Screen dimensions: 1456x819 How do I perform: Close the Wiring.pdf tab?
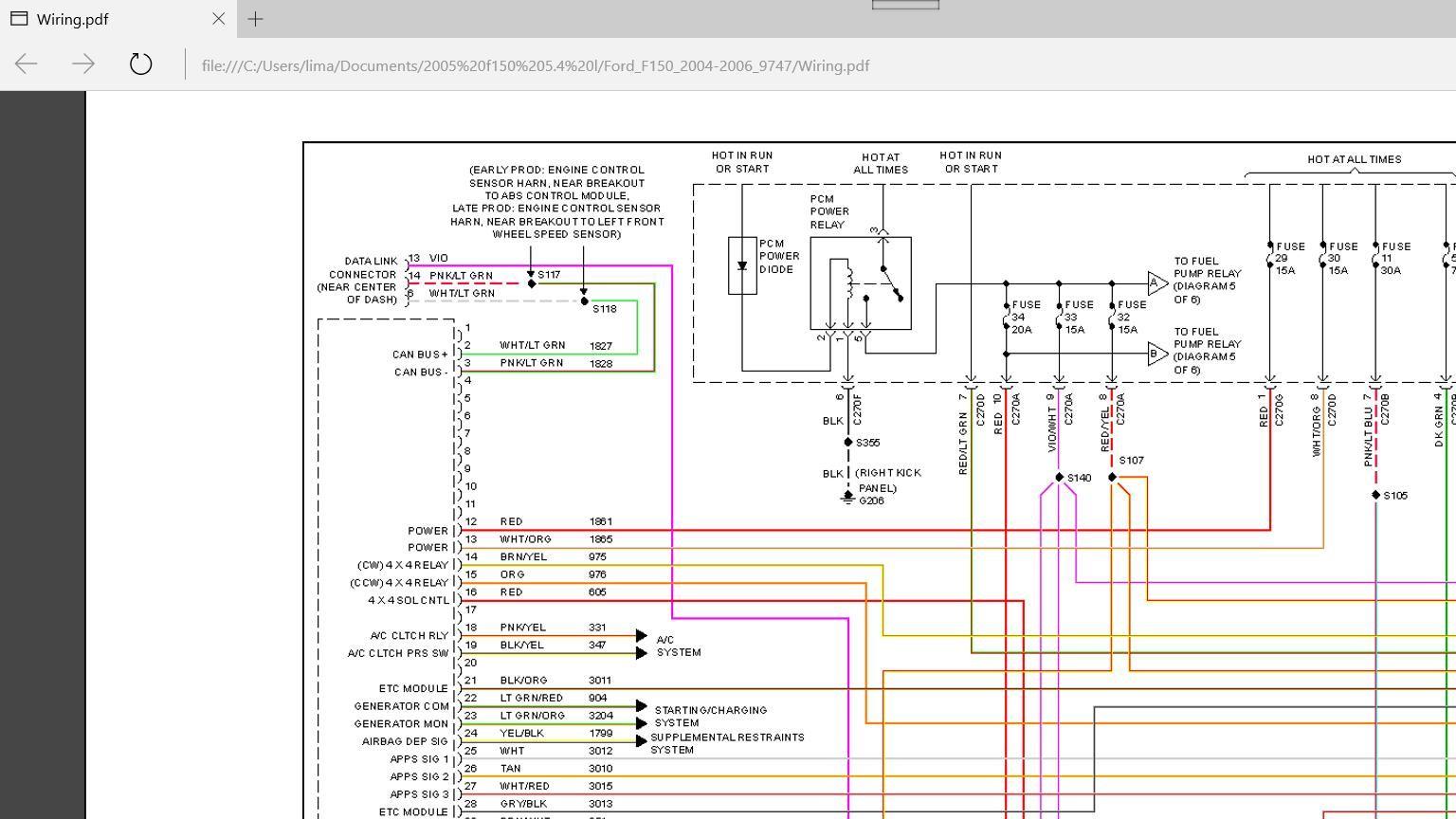click(218, 19)
